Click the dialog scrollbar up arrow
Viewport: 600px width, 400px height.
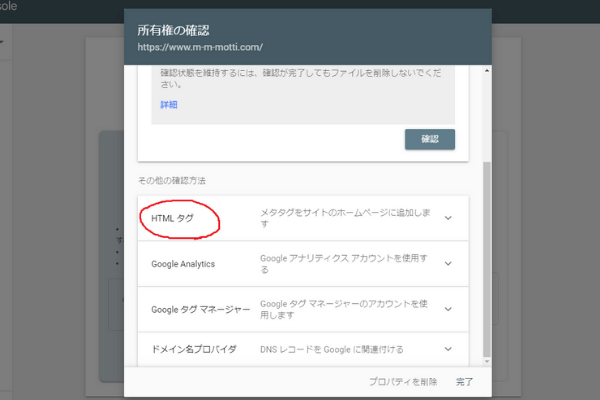(487, 71)
